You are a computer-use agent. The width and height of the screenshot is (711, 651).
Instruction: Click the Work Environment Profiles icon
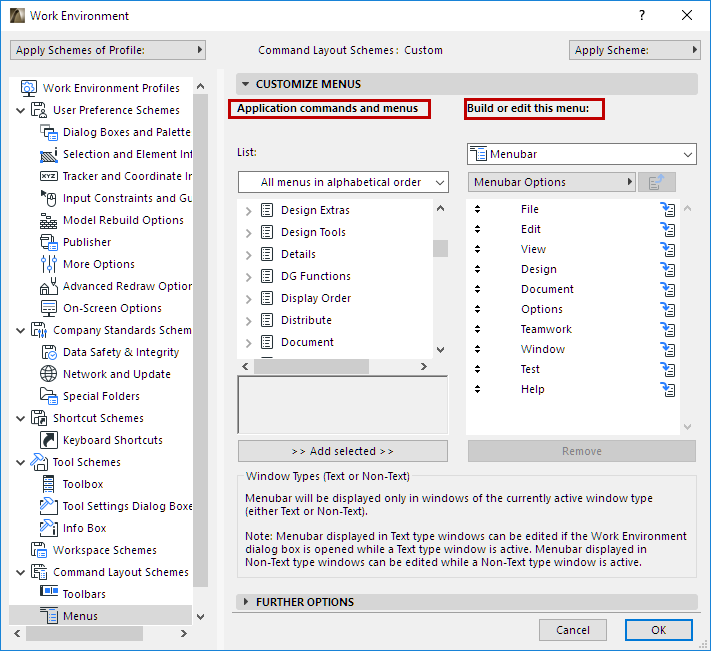pos(29,88)
